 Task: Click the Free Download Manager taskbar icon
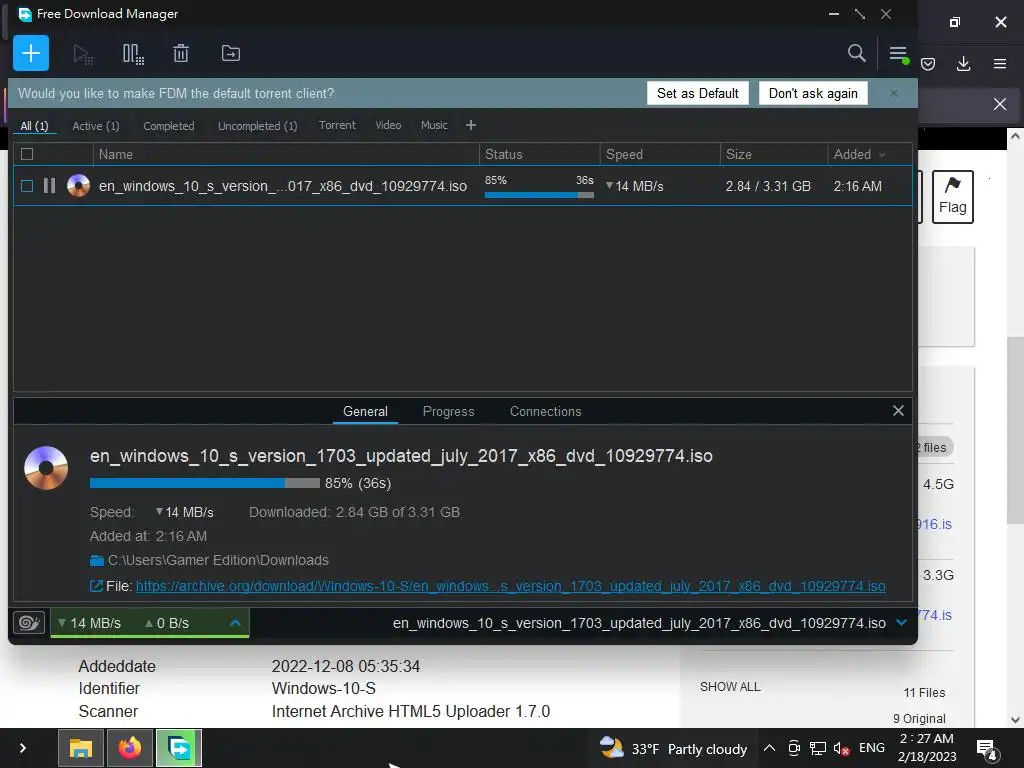pyautogui.click(x=178, y=748)
